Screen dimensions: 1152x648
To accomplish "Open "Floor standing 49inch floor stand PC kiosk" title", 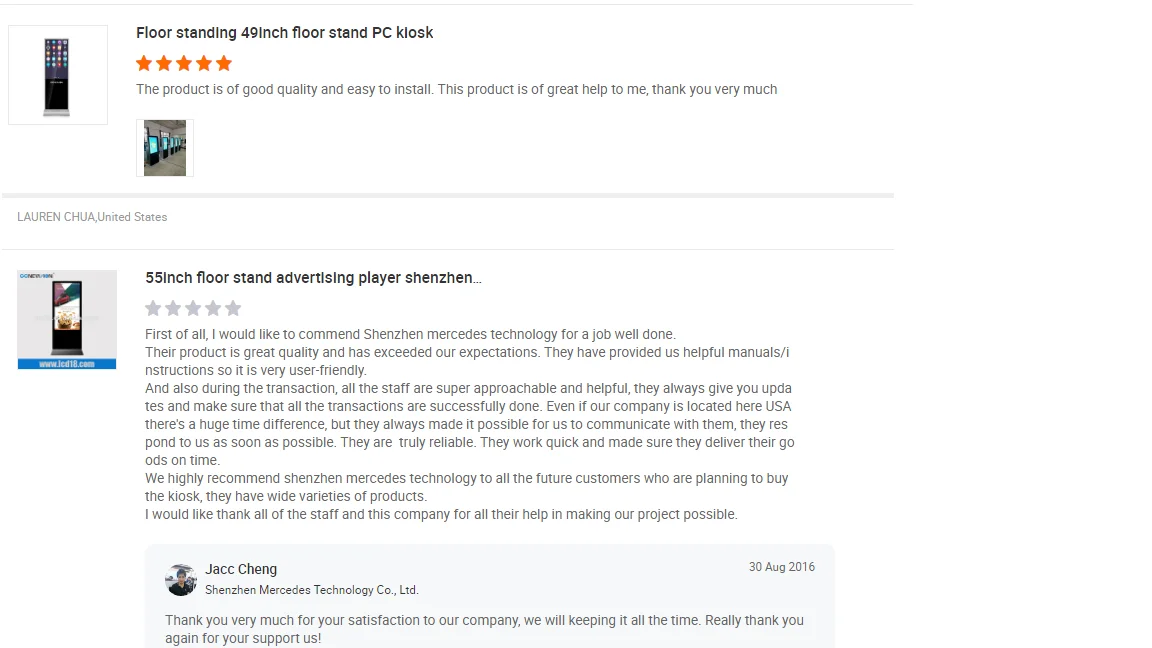I will (x=284, y=33).
